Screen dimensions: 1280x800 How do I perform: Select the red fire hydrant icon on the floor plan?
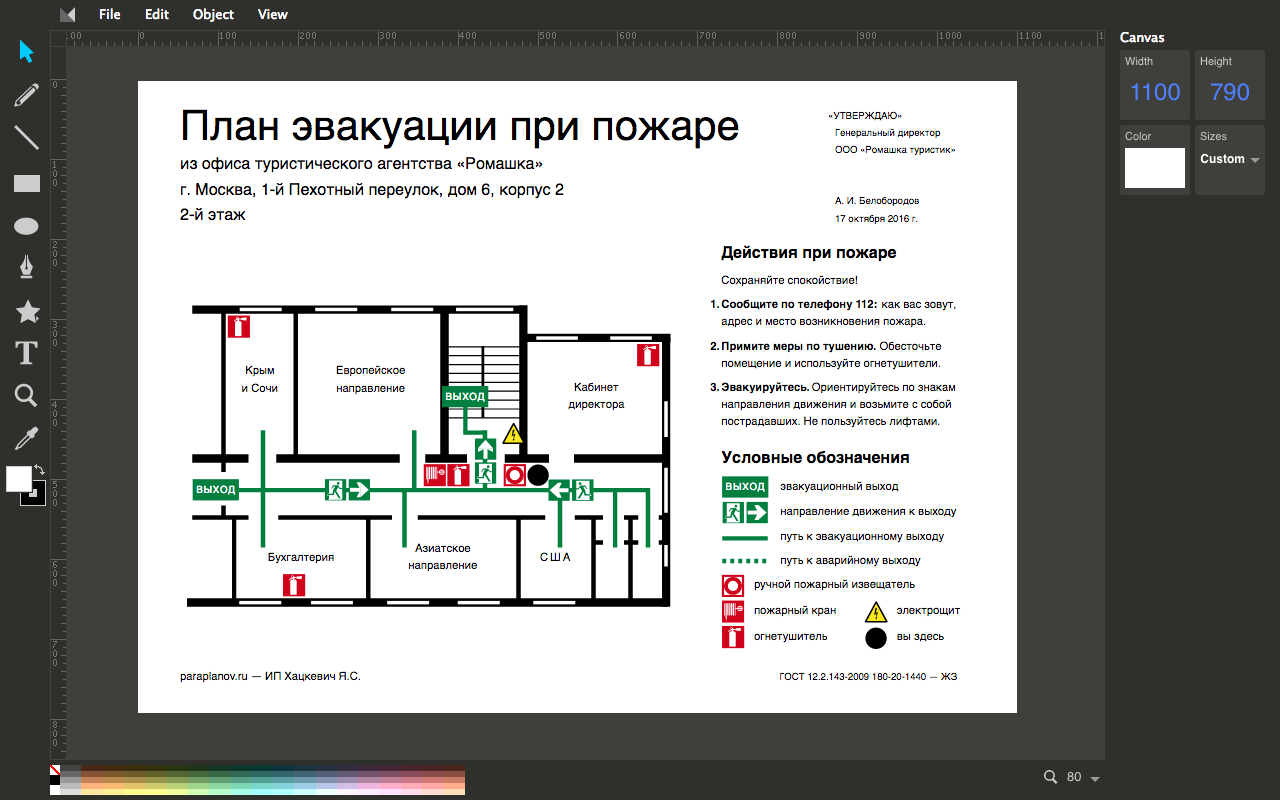tap(435, 474)
